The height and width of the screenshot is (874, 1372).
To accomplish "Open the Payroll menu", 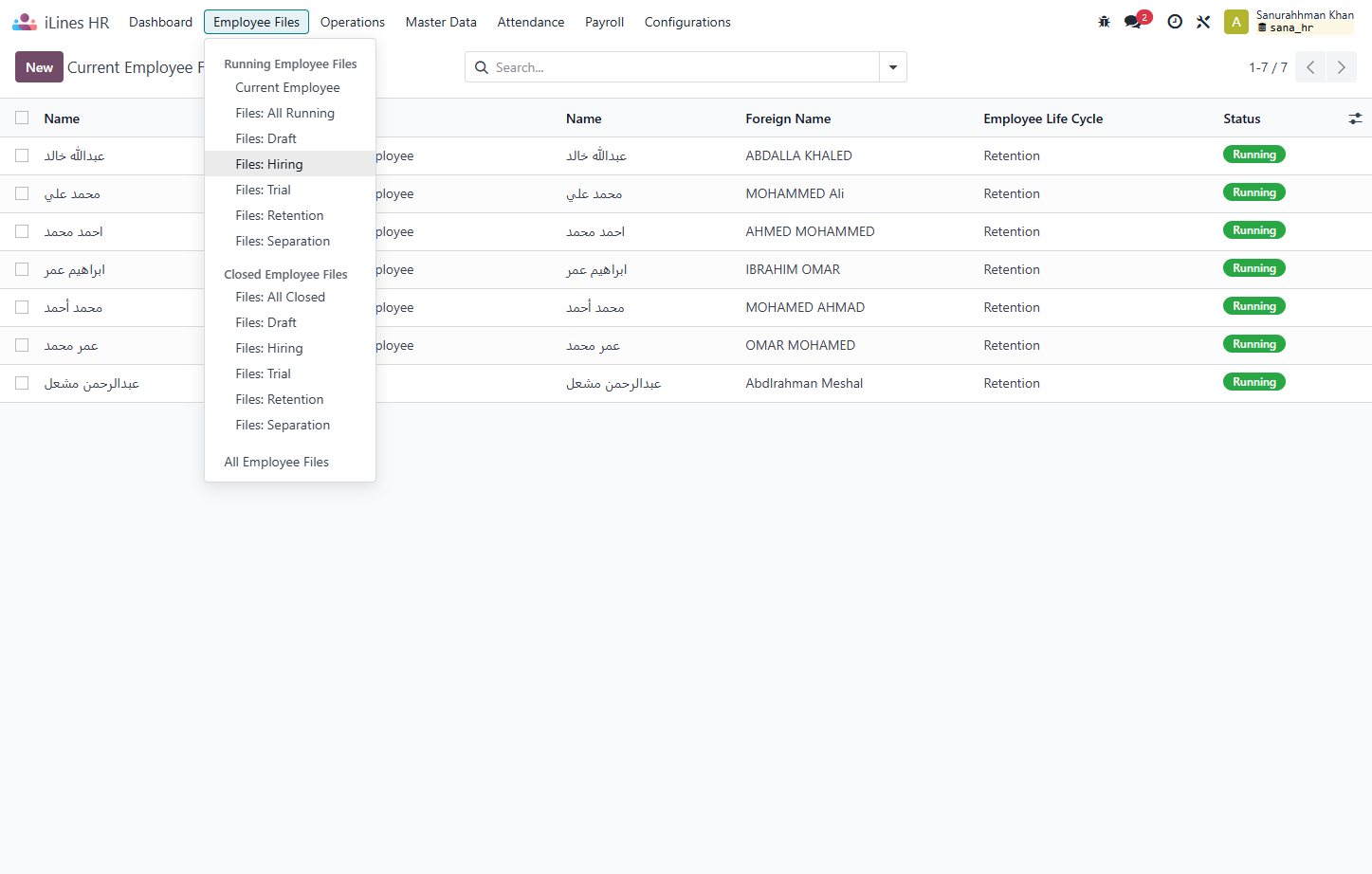I will pyautogui.click(x=604, y=22).
